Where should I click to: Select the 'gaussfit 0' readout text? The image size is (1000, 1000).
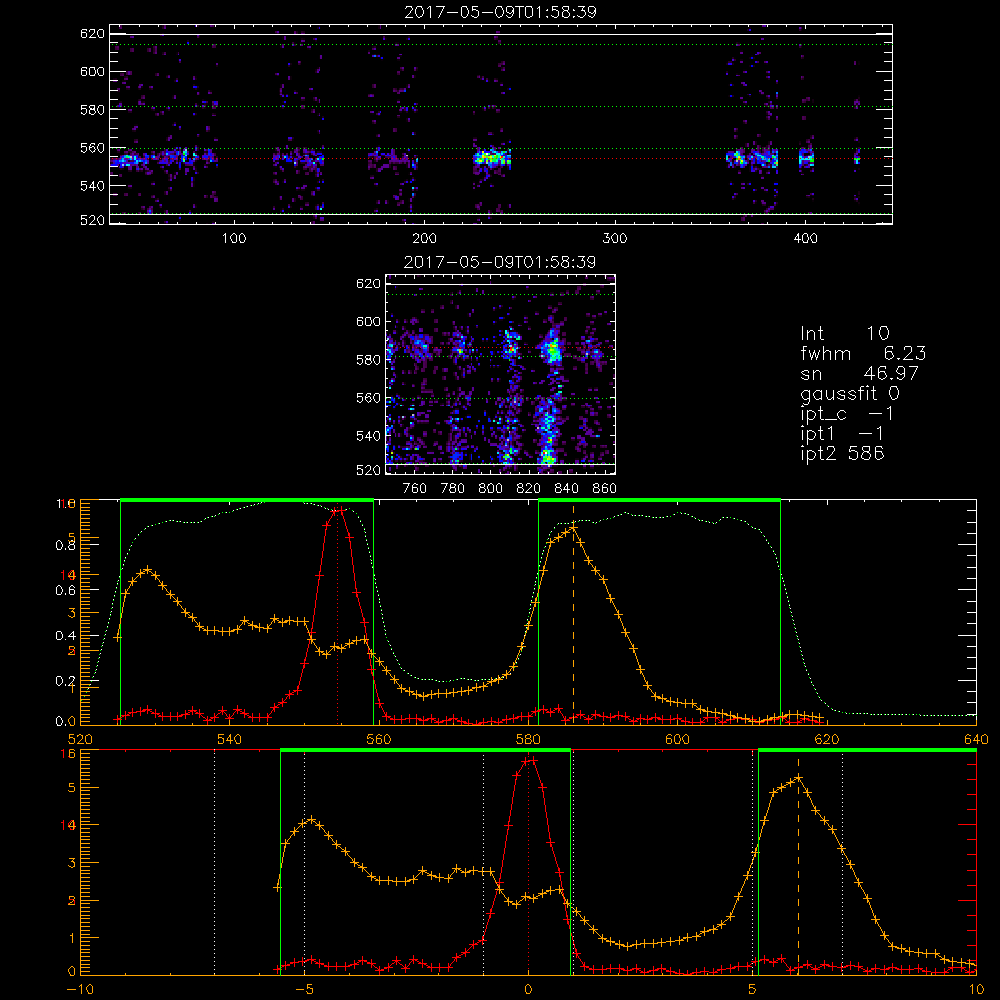(x=849, y=393)
